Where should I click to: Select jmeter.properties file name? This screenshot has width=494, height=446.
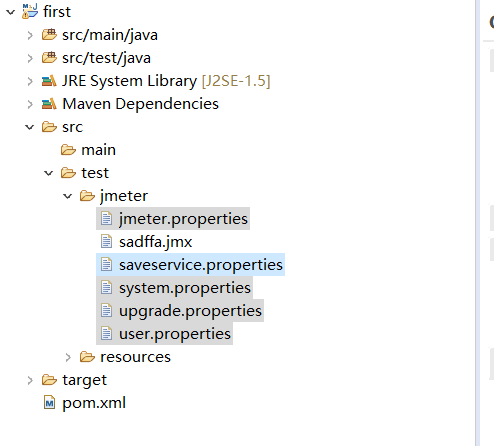pos(183,219)
